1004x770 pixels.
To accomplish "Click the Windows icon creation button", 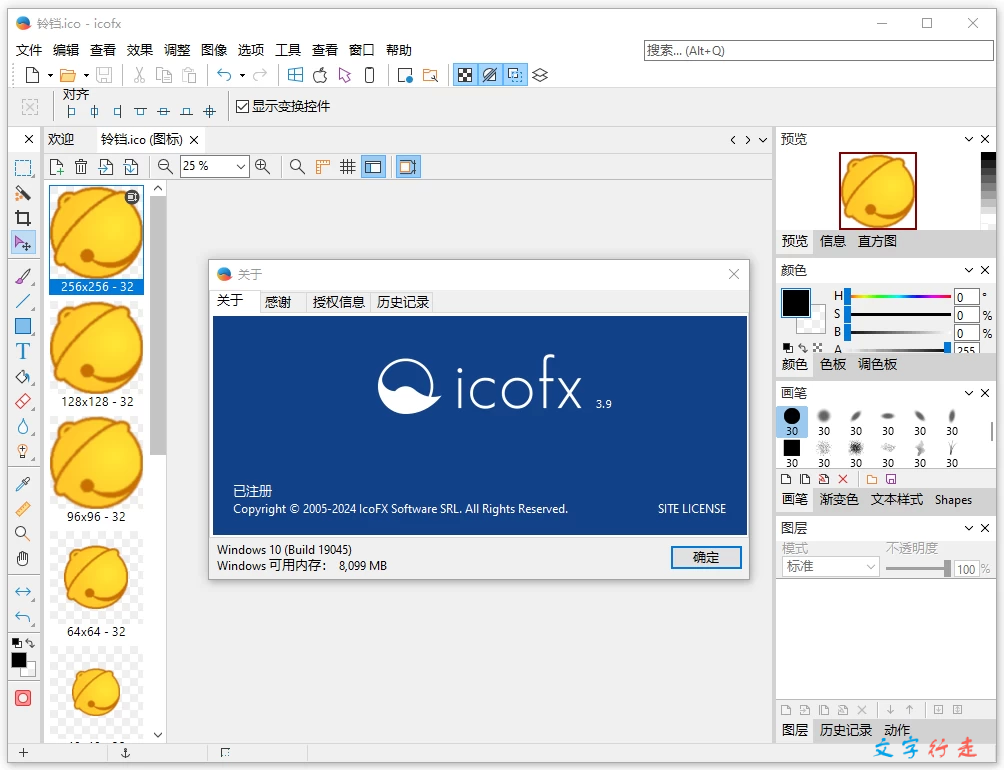I will (295, 76).
